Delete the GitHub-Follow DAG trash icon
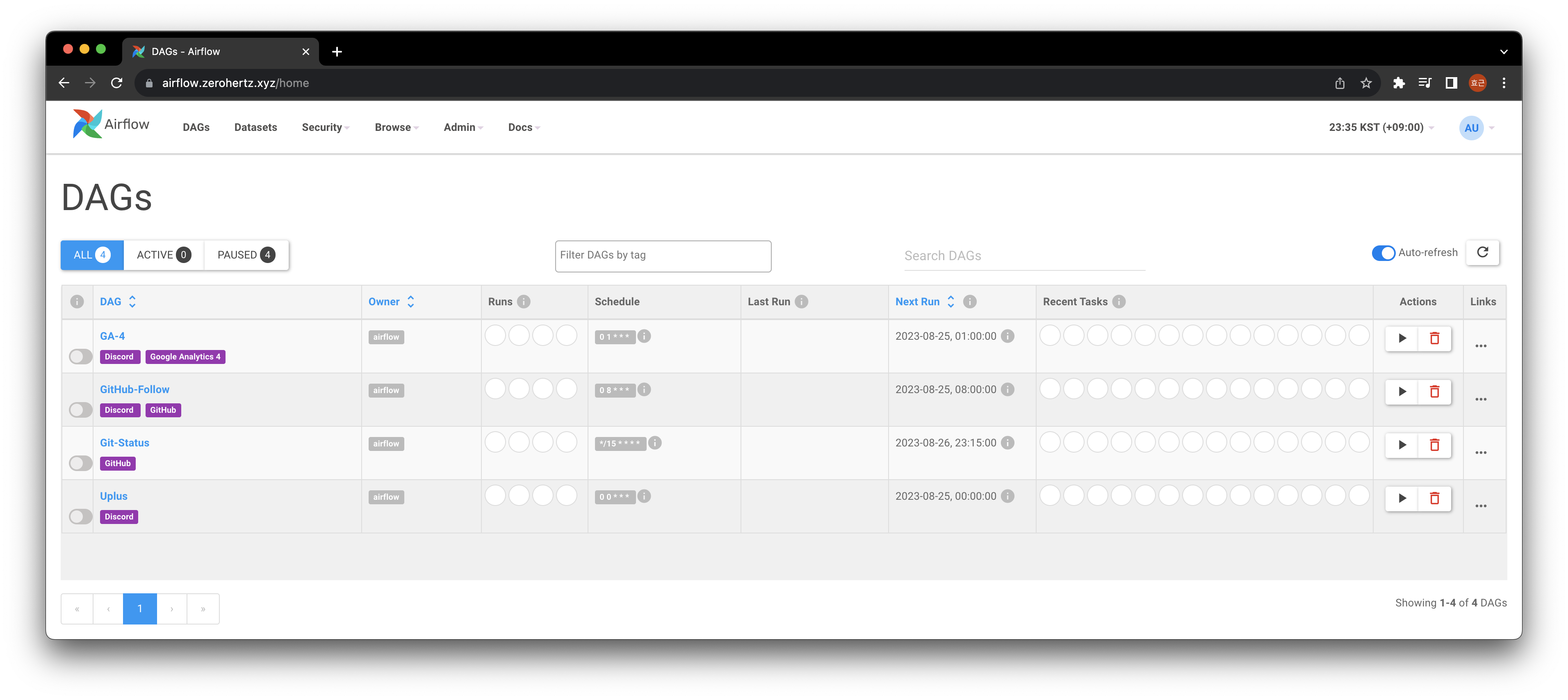1568x700 pixels. pos(1434,392)
